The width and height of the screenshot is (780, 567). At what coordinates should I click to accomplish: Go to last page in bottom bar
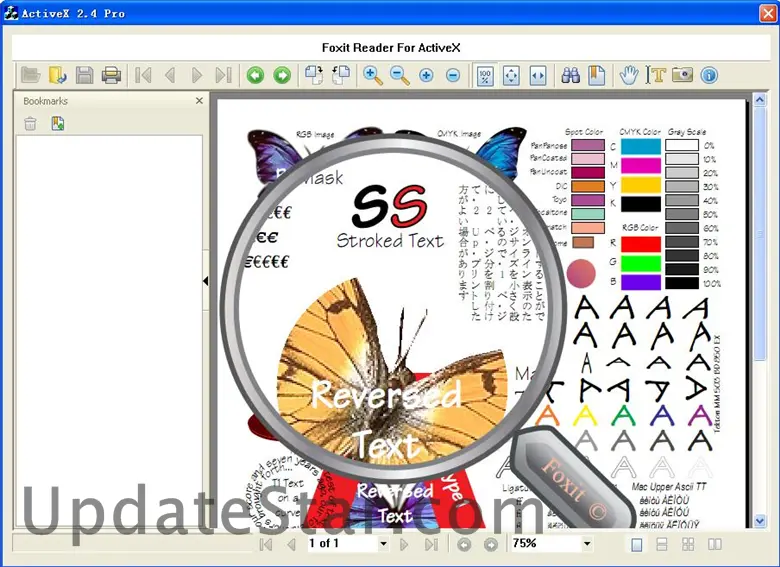[x=431, y=545]
